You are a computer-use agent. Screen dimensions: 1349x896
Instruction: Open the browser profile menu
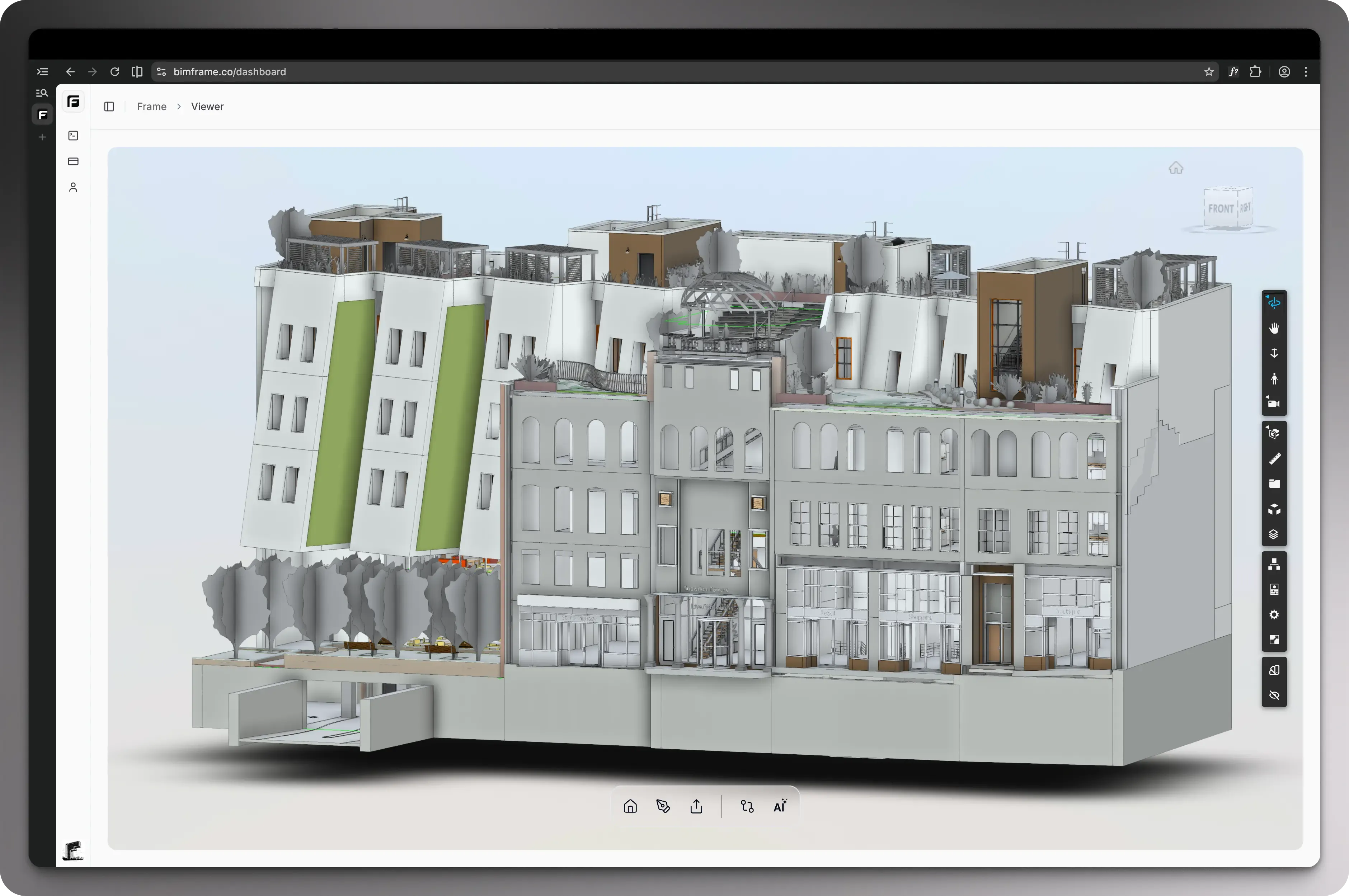click(1284, 71)
